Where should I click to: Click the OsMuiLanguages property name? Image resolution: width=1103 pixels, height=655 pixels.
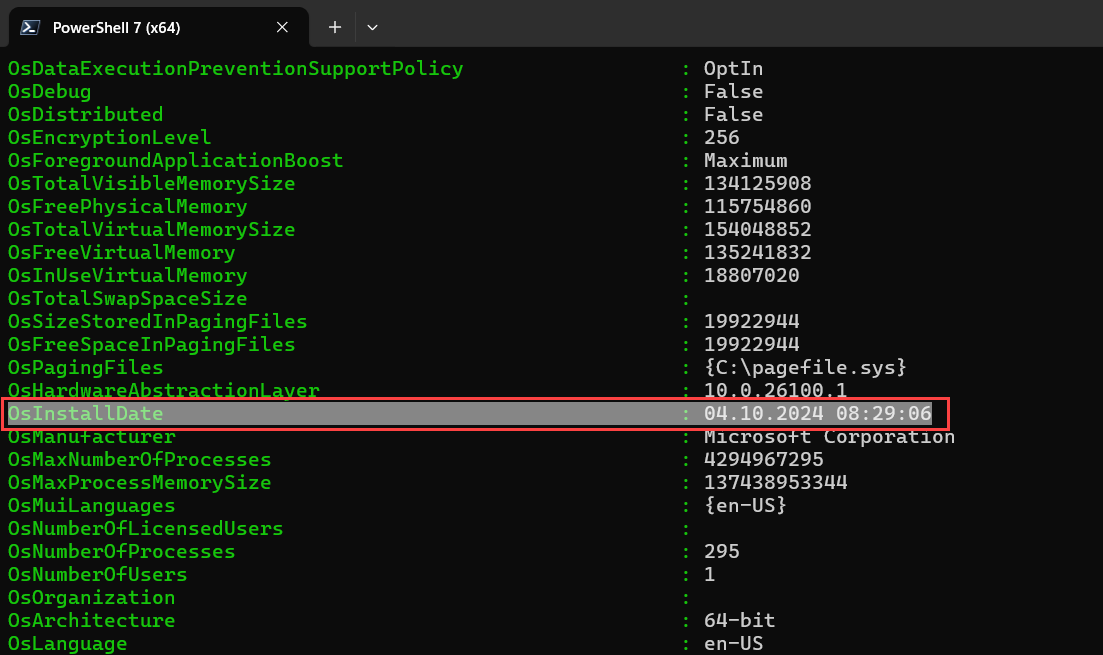tap(91, 506)
